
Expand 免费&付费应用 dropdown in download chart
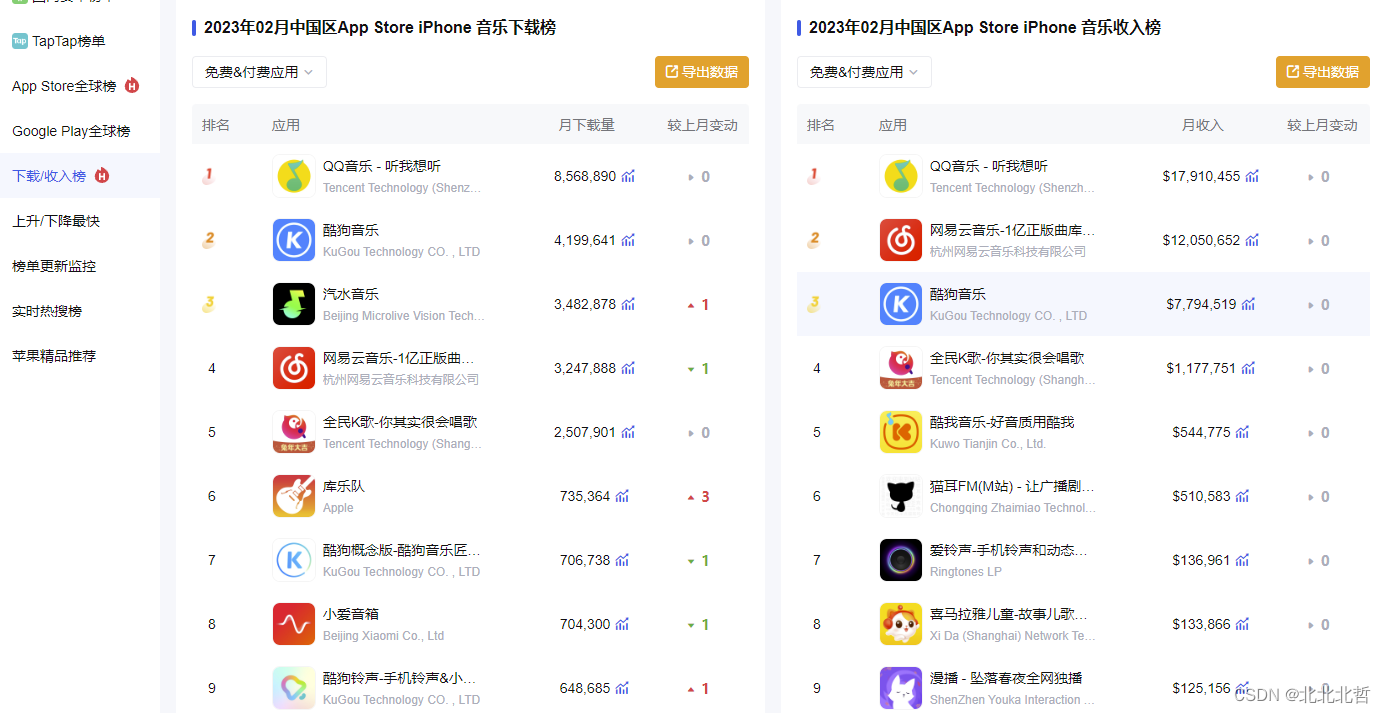point(259,72)
